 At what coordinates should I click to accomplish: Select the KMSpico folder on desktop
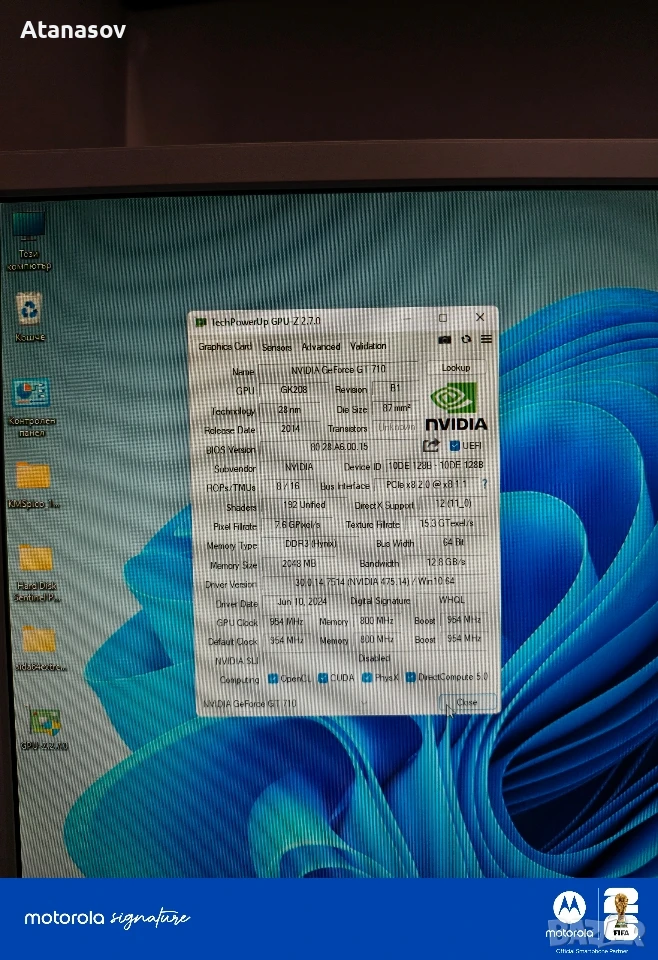coord(33,486)
